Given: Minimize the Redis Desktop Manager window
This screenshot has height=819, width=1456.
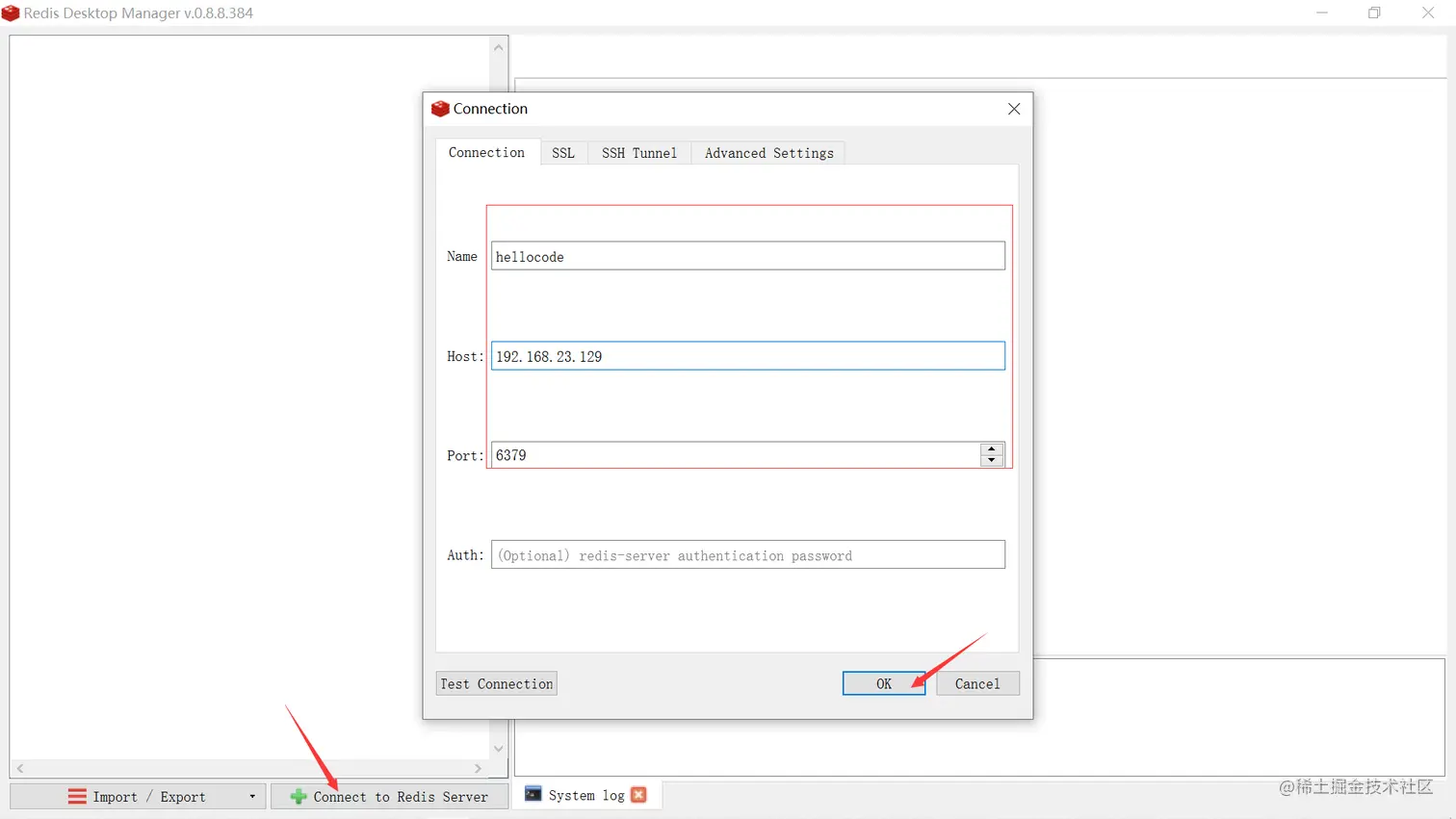Looking at the screenshot, I should point(1321,13).
